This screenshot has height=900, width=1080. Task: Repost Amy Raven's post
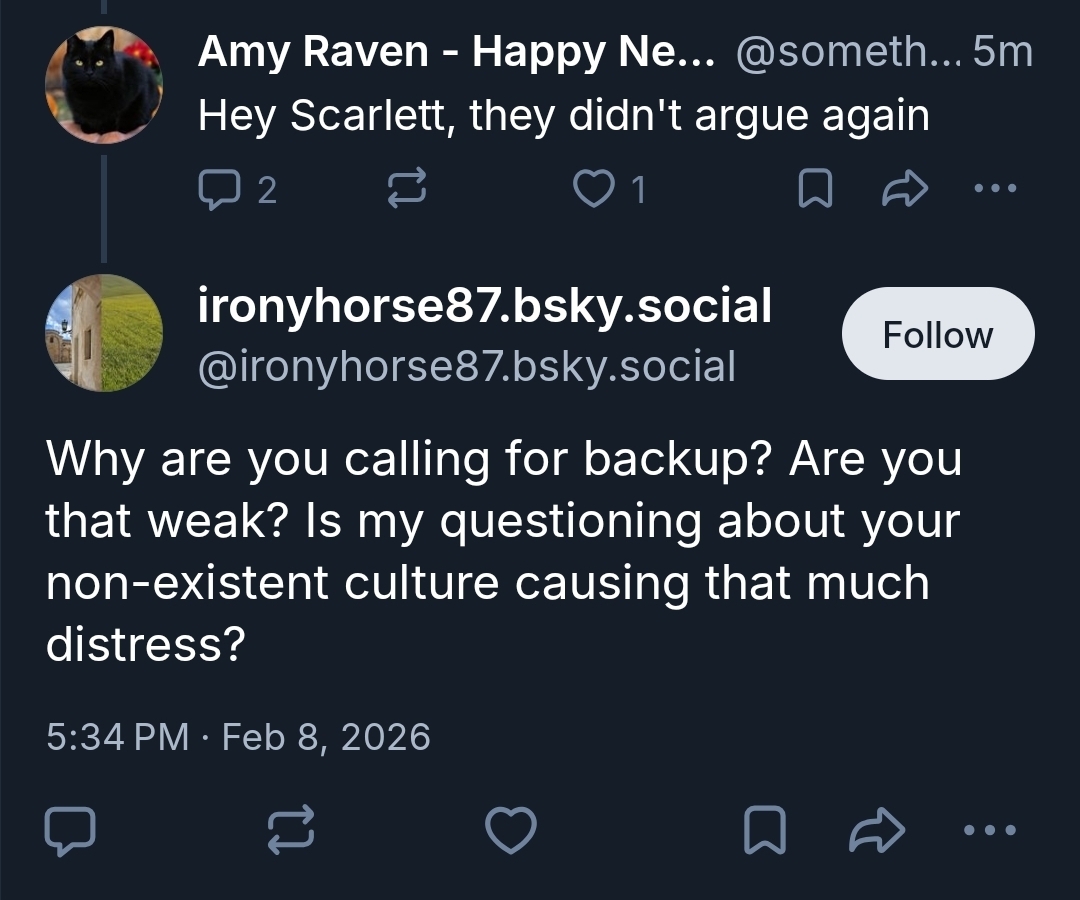click(406, 190)
